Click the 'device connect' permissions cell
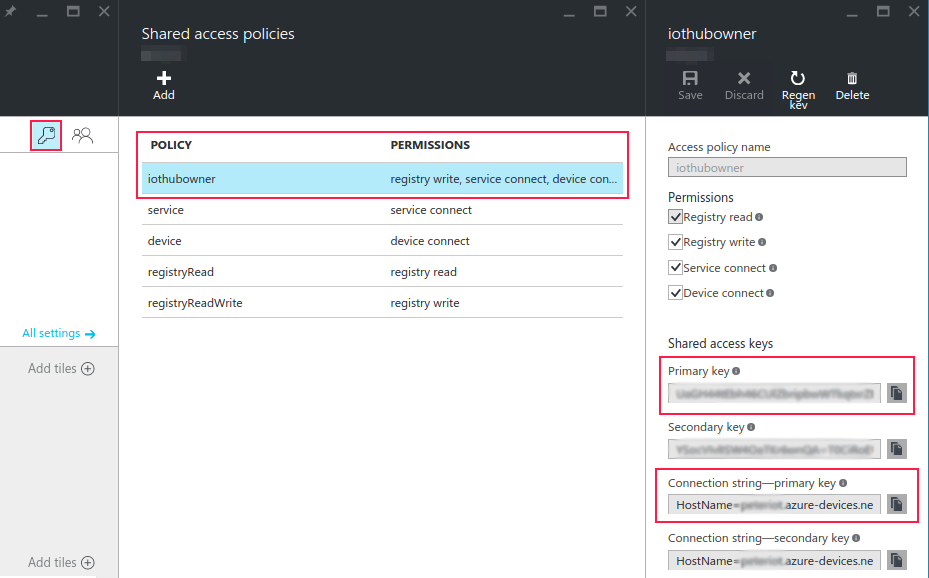The width and height of the screenshot is (929, 578). (430, 241)
